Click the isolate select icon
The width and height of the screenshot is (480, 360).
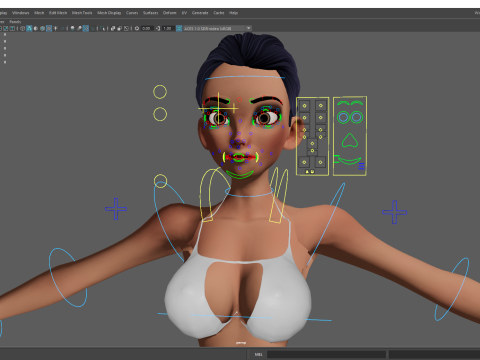[102, 28]
